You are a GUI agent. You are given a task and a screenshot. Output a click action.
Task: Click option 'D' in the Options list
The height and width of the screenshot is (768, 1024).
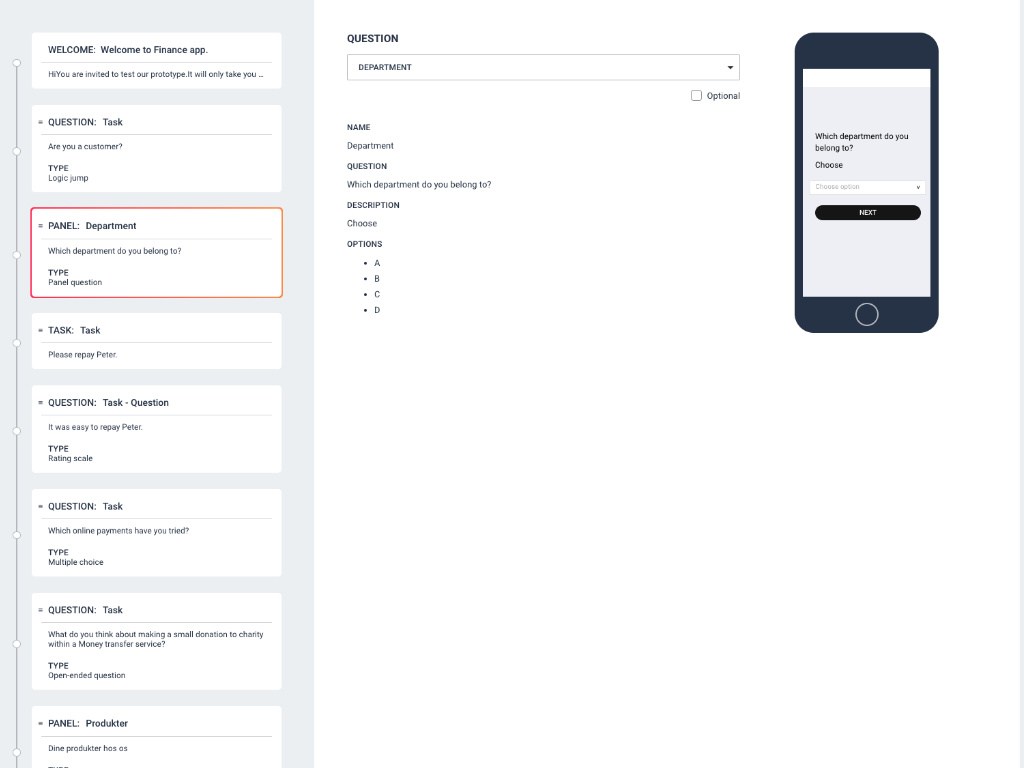(x=377, y=310)
